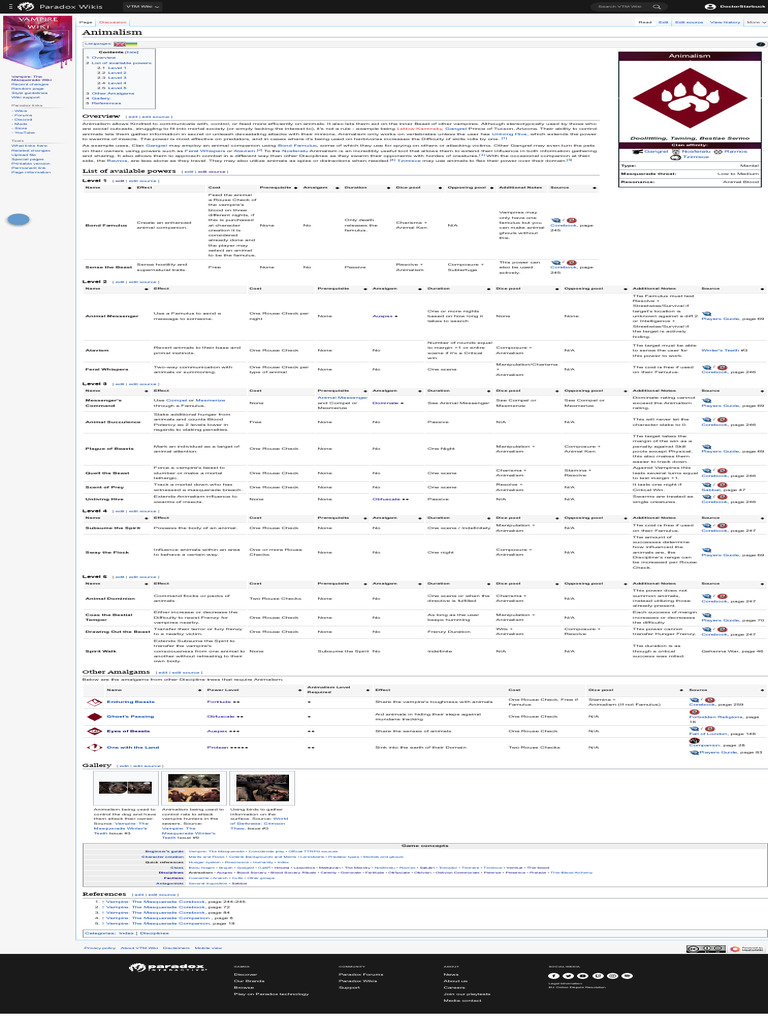Open the Protean link in amalgams table

(x=216, y=747)
